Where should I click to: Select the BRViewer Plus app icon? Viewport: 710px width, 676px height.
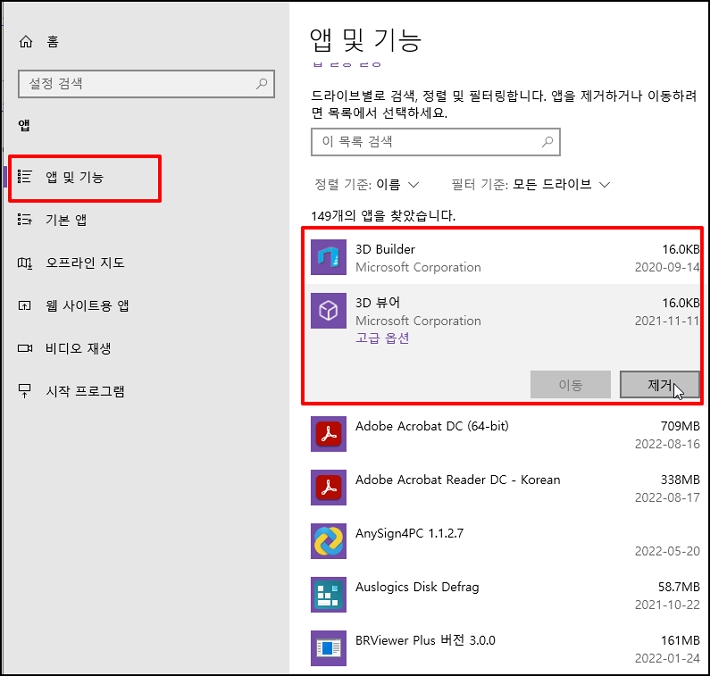point(329,648)
